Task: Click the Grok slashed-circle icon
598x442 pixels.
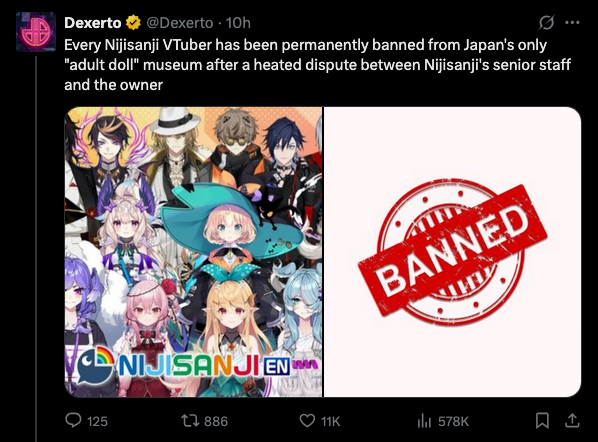Action: [x=546, y=23]
